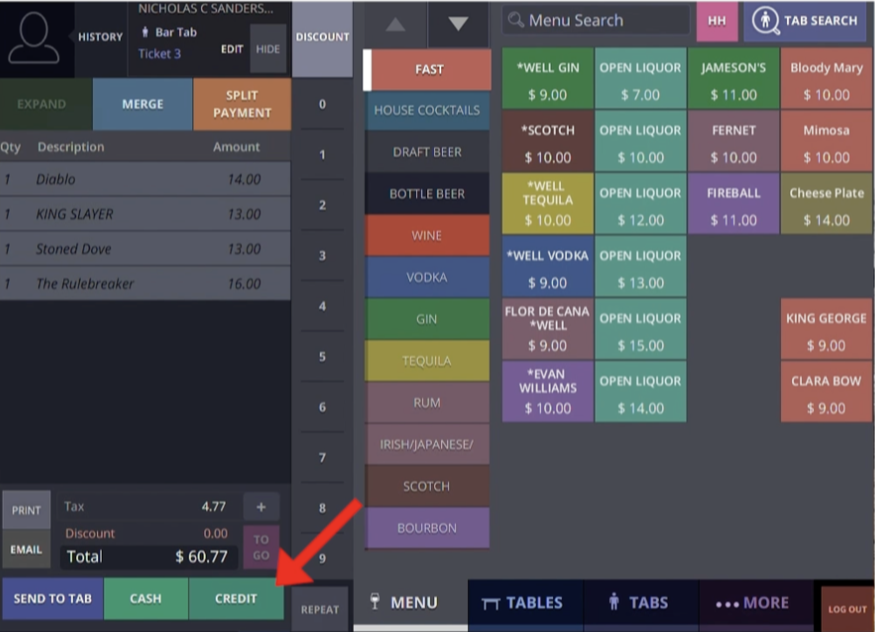Viewport: 878px width, 632px height.
Task: Pay with CASH
Action: tap(146, 599)
